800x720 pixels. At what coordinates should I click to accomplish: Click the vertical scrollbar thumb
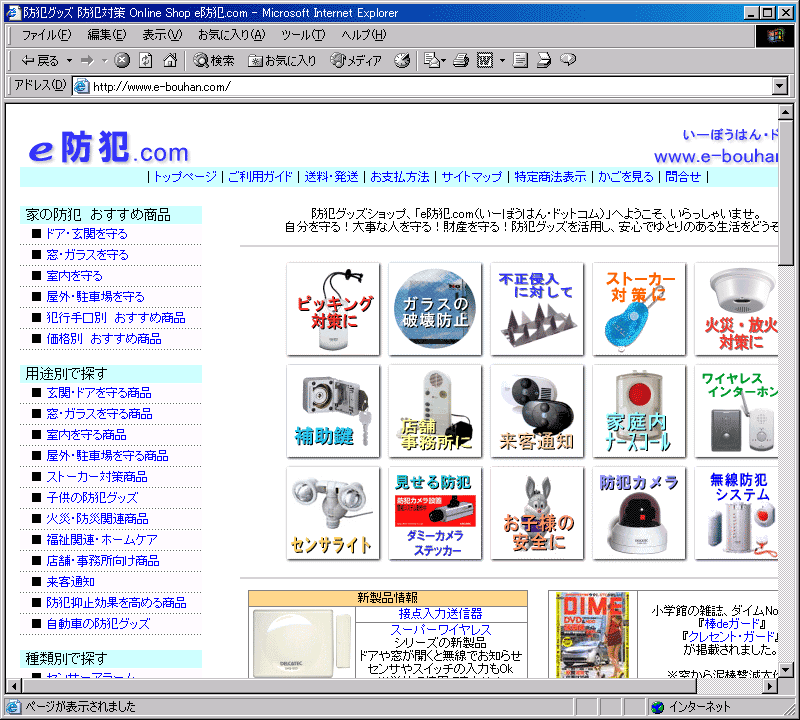[786, 192]
